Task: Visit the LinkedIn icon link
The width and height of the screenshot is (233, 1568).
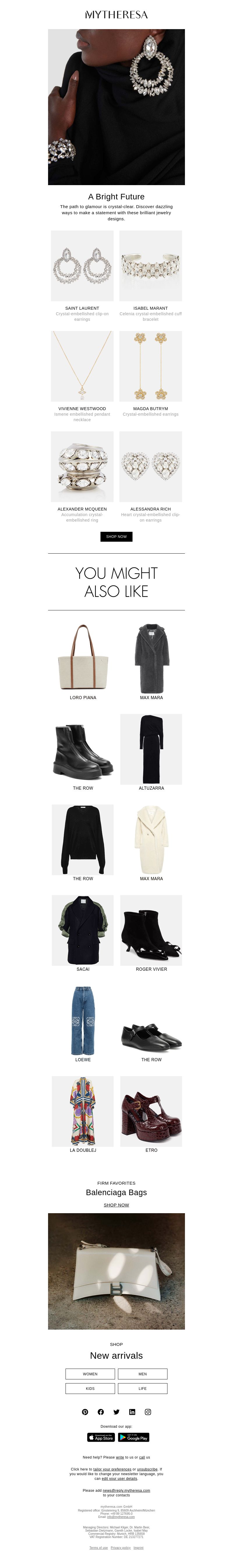Action: 132,1412
